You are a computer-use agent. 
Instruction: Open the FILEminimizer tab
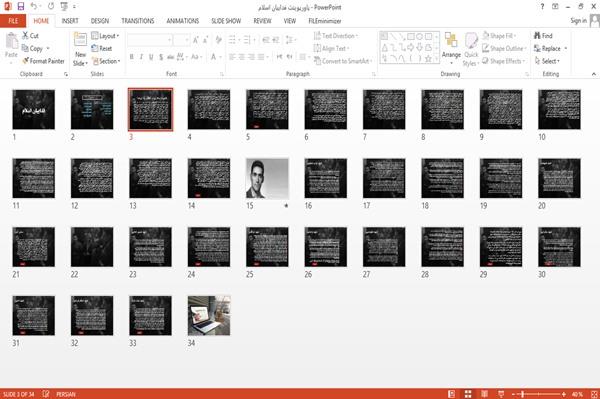pyautogui.click(x=325, y=21)
